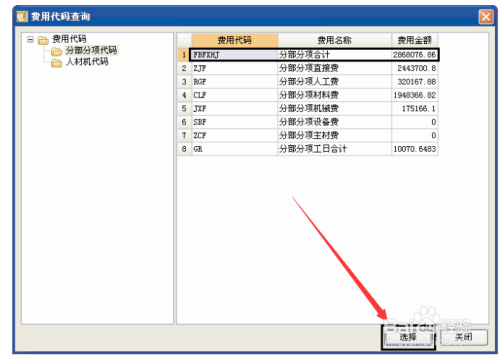The image size is (500, 360).
Task: Click the row number 7 header
Action: (x=184, y=135)
